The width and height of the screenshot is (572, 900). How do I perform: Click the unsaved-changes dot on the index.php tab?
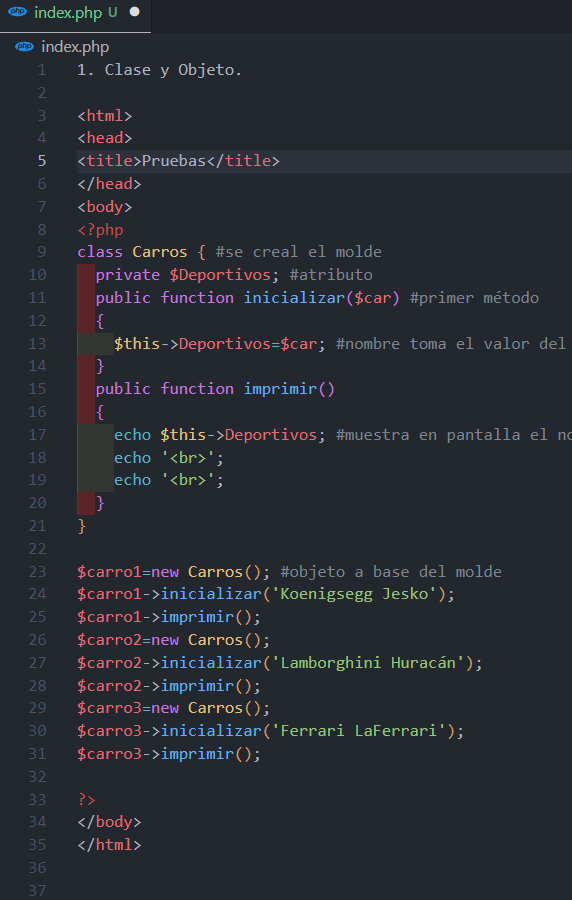tap(134, 12)
